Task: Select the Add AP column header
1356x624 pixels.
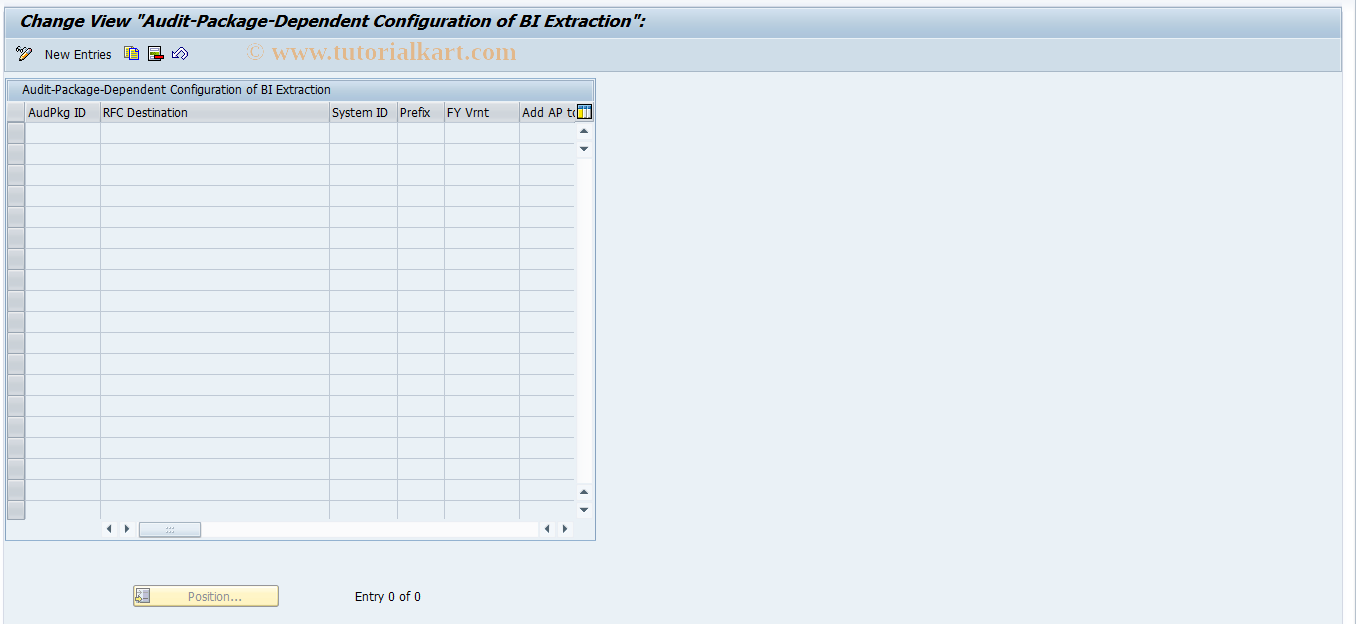Action: point(547,113)
